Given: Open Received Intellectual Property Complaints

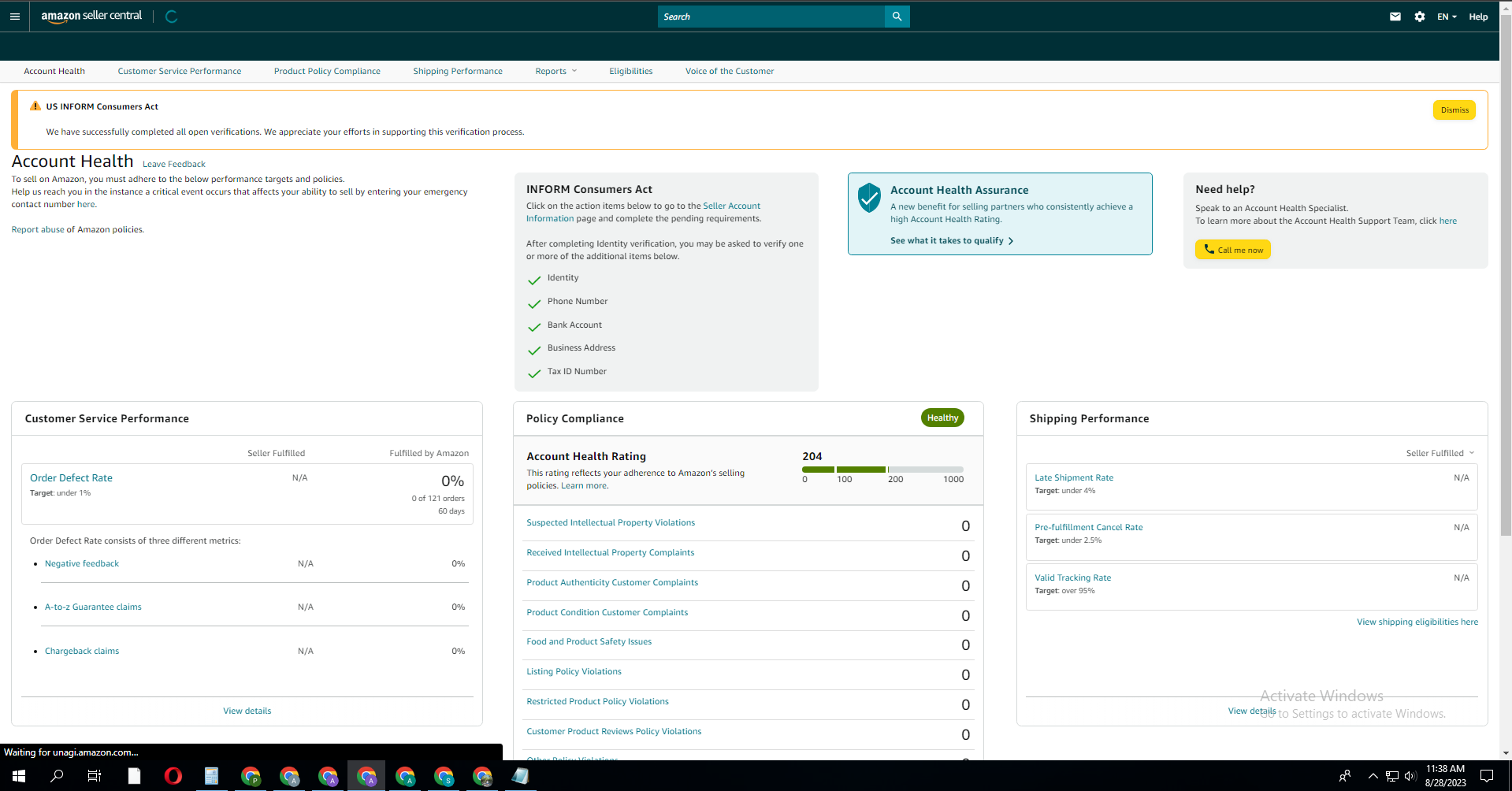Looking at the screenshot, I should (611, 552).
